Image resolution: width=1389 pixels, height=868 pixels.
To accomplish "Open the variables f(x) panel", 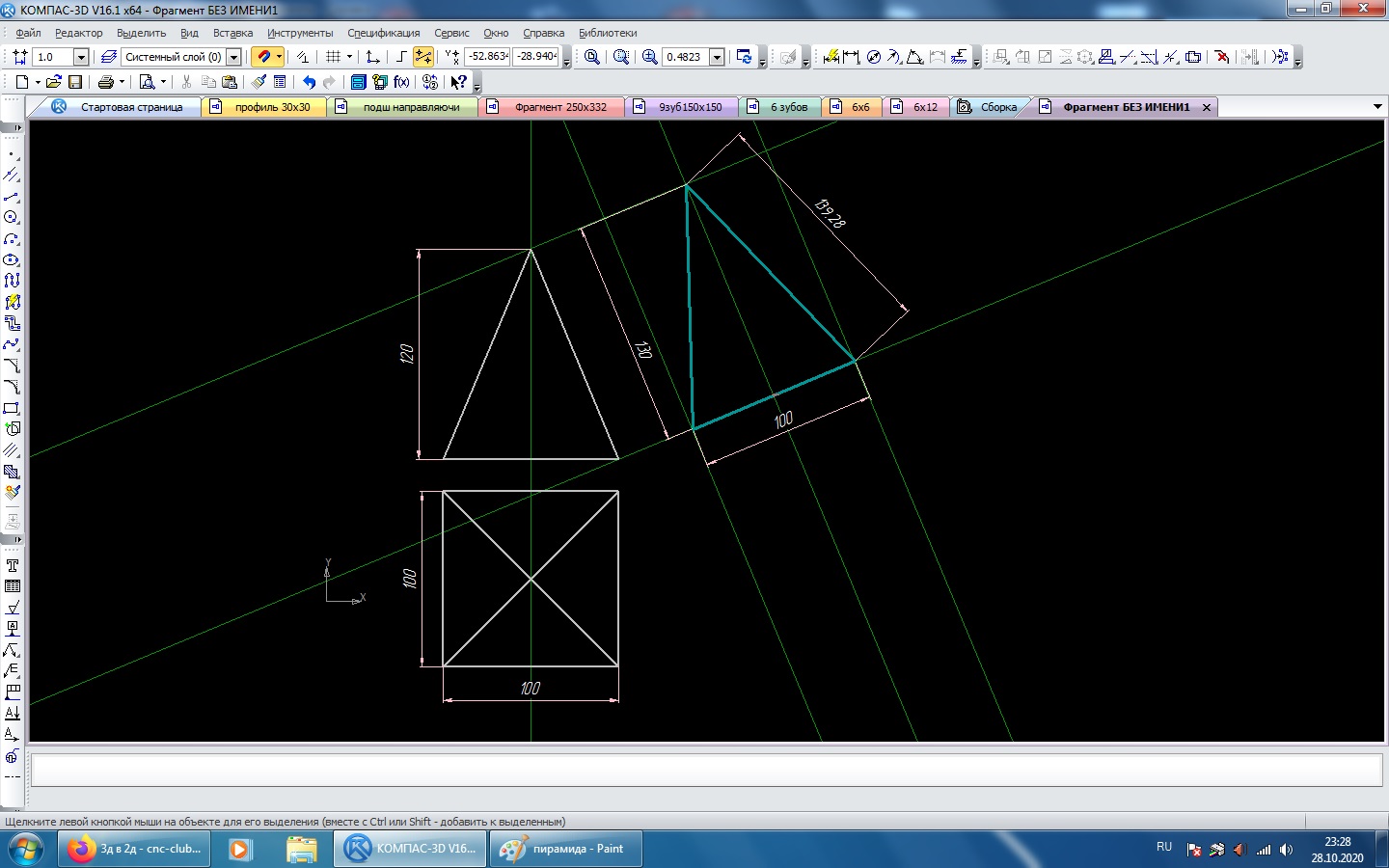I will pyautogui.click(x=402, y=83).
